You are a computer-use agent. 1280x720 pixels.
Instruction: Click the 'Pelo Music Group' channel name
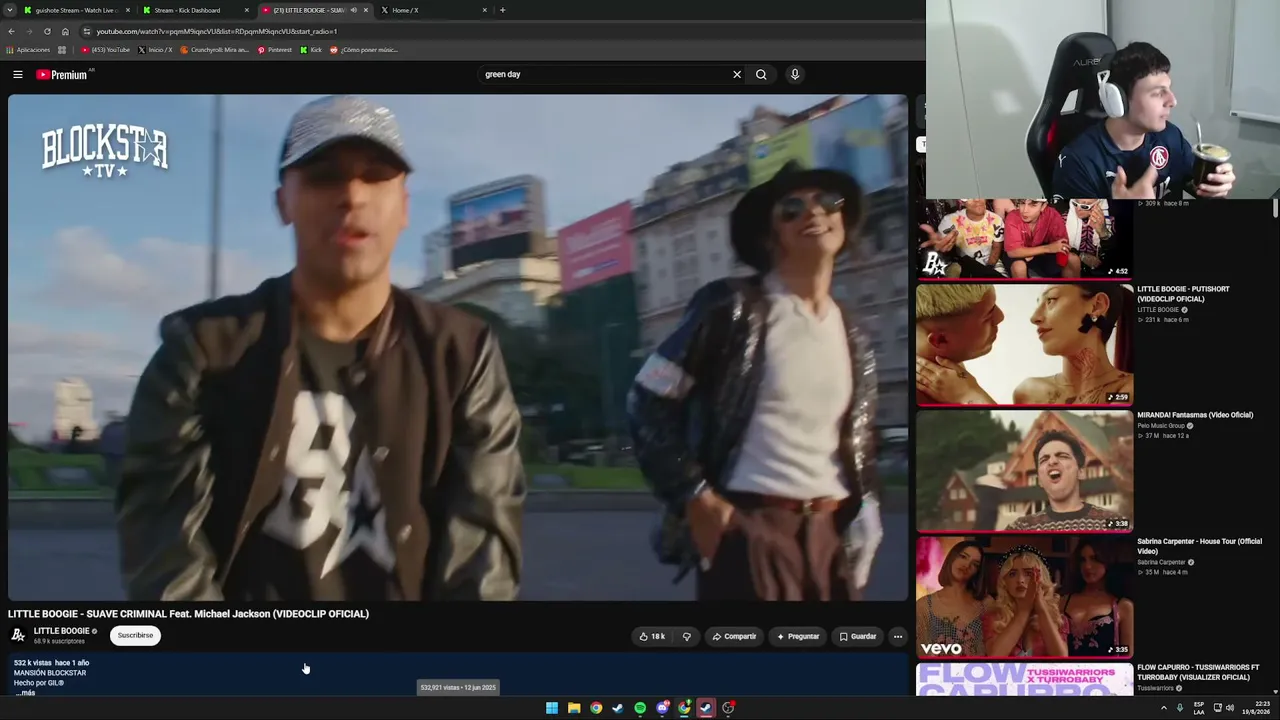click(x=1161, y=426)
